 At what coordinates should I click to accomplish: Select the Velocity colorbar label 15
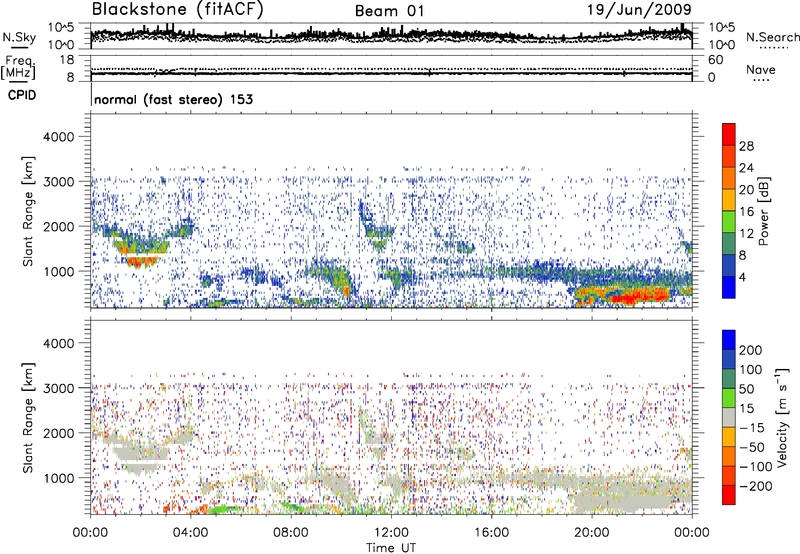746,409
